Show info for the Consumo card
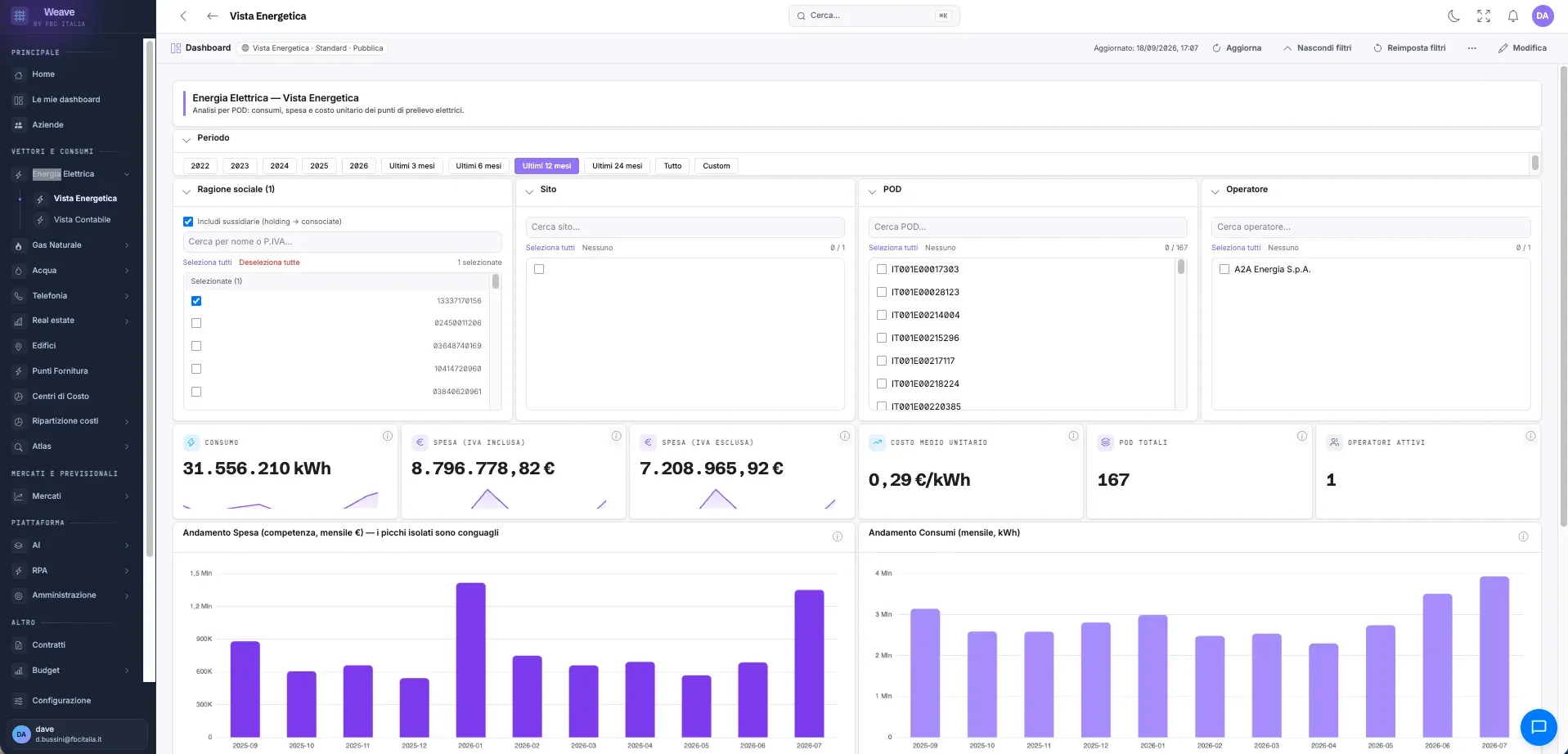The width and height of the screenshot is (1568, 754). 388,436
